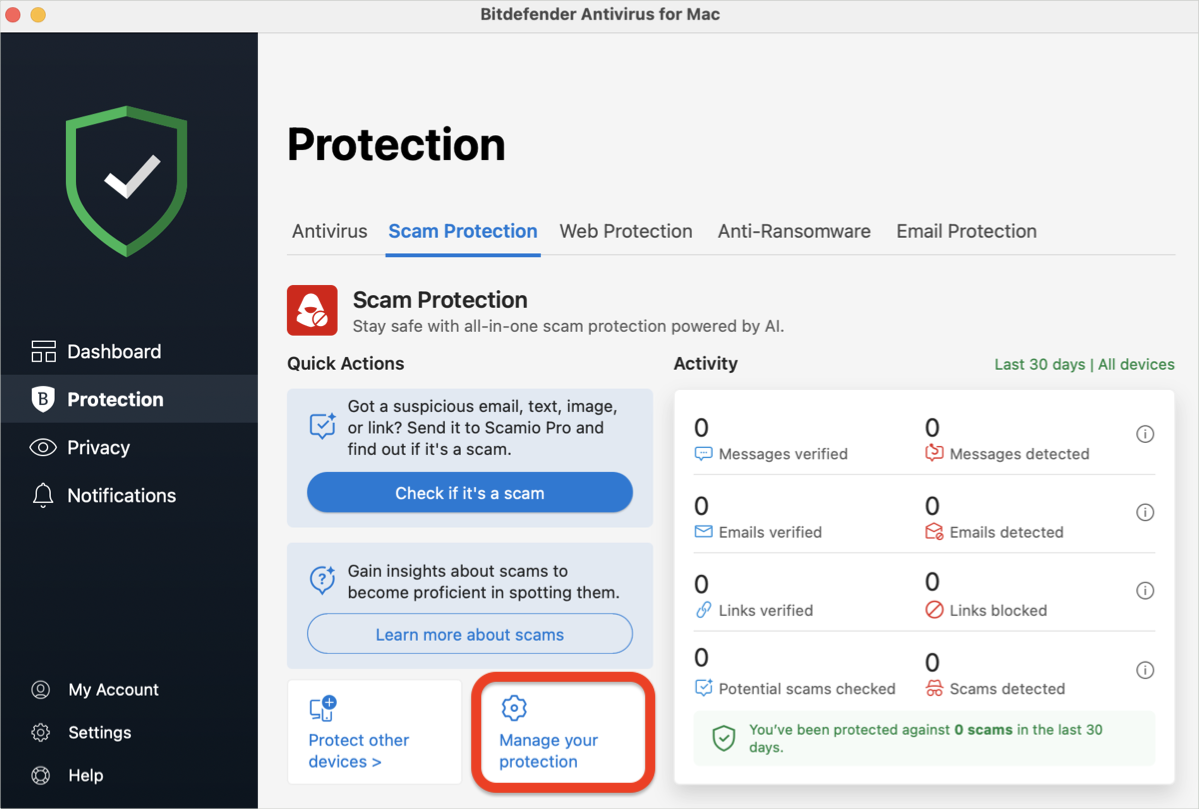Select the Anti-Ransomware tab
The width and height of the screenshot is (1199, 809).
pyautogui.click(x=794, y=231)
